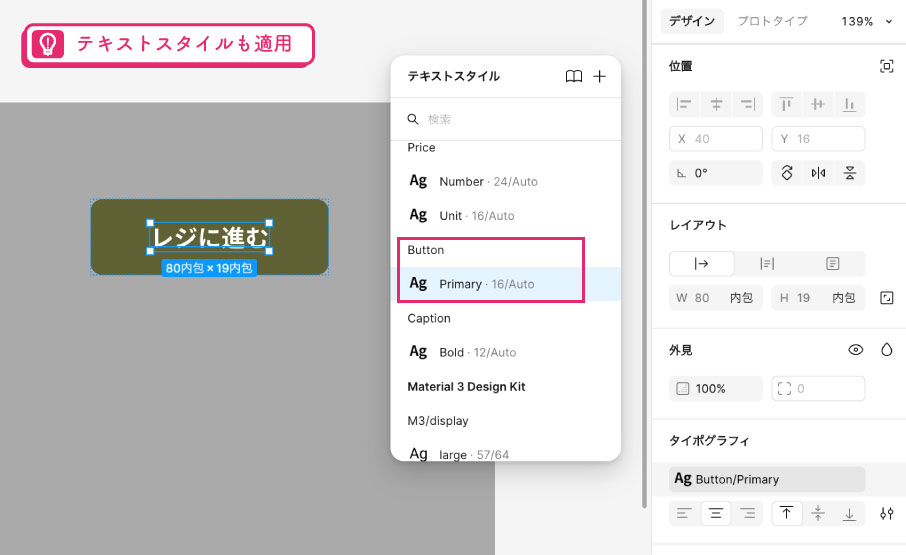Click the search field in text styles
Image resolution: width=906 pixels, height=555 pixels.
506,119
